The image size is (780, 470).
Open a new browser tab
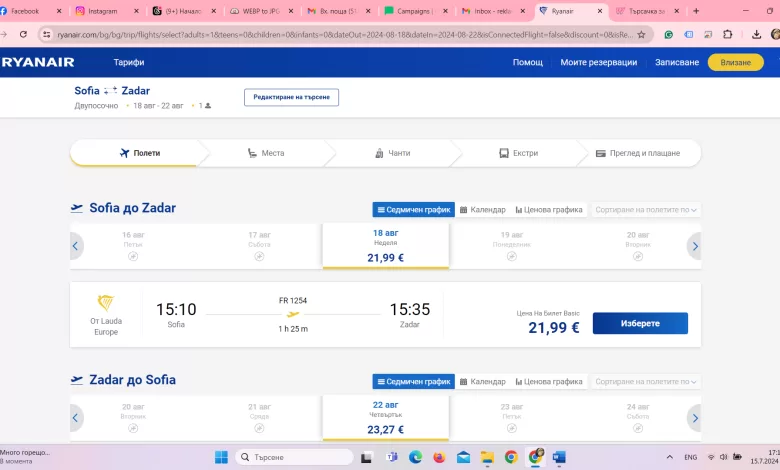pyautogui.click(x=696, y=11)
